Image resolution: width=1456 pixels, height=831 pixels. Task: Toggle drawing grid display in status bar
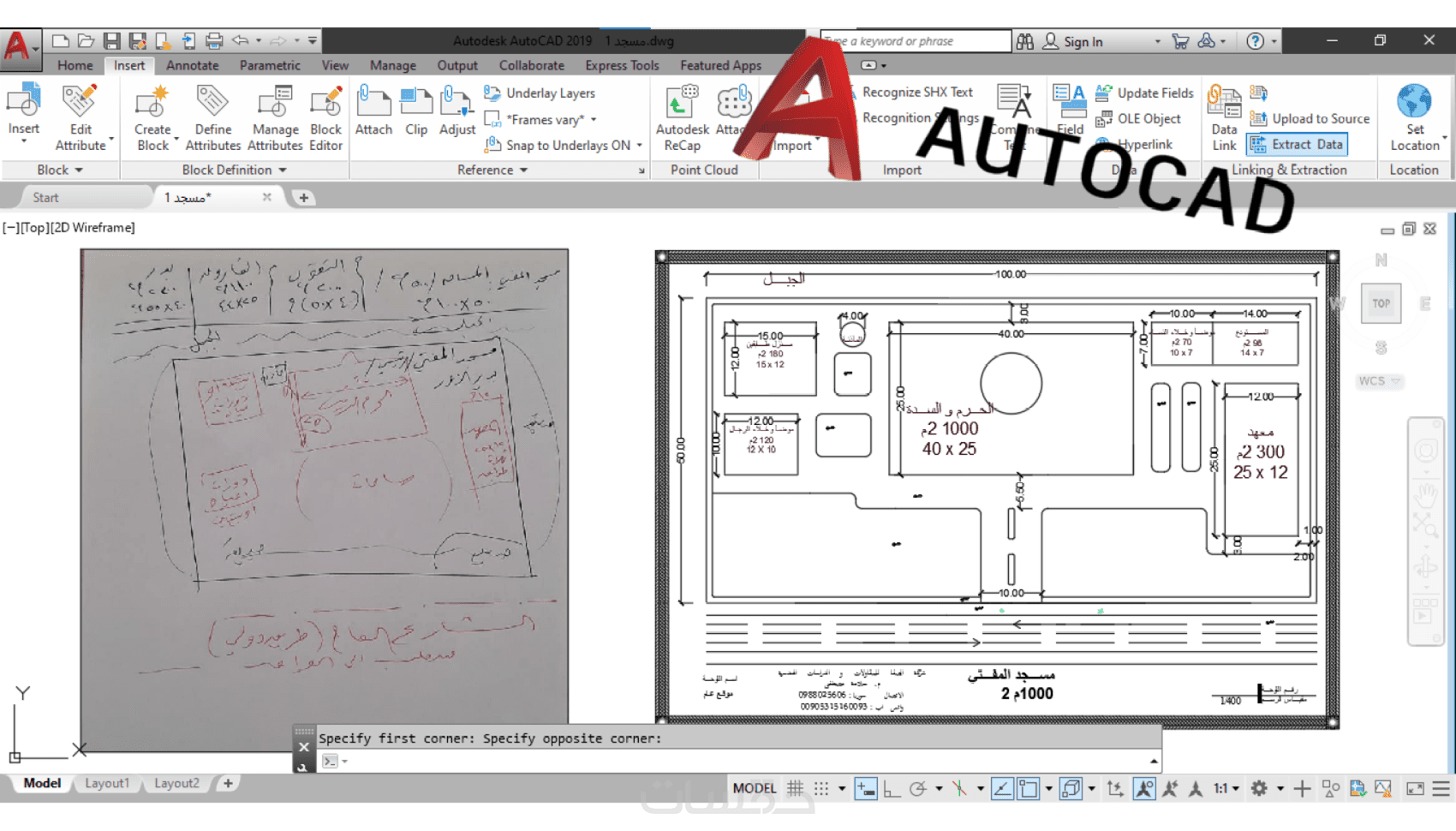point(796,788)
